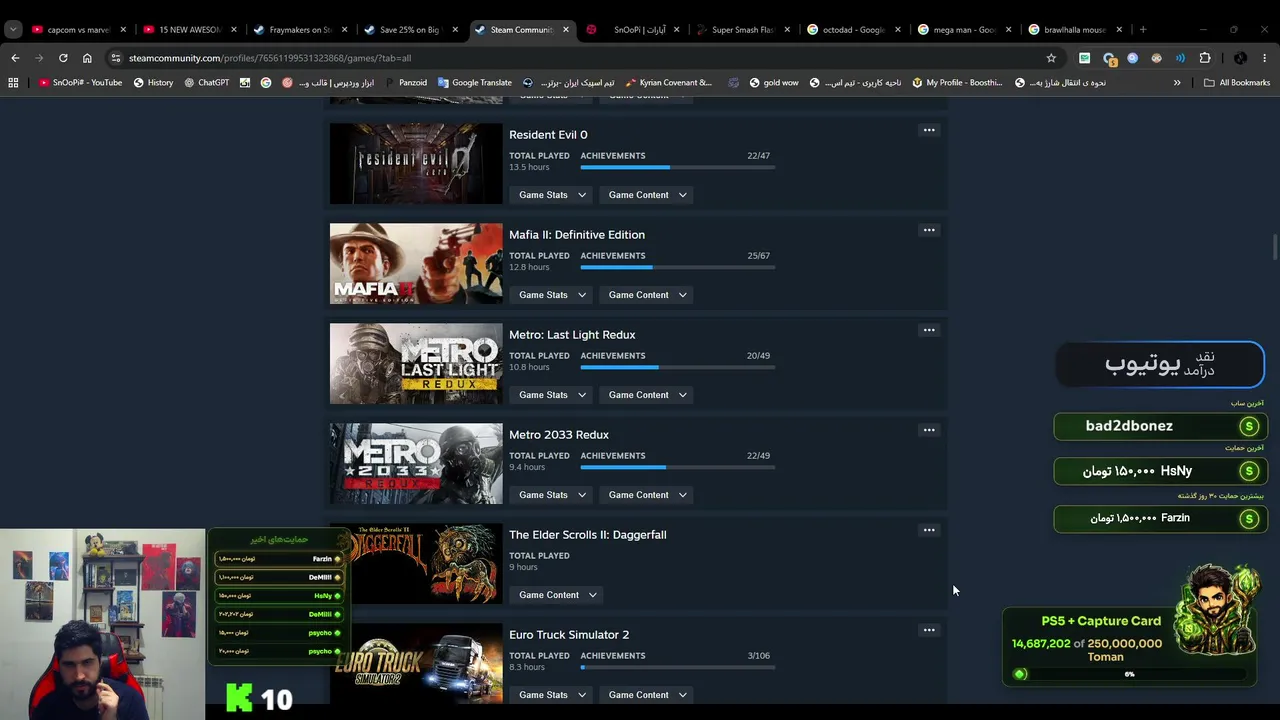Image resolution: width=1280 pixels, height=720 pixels.
Task: Expand Game Content for Daggerfall
Action: pos(557,595)
